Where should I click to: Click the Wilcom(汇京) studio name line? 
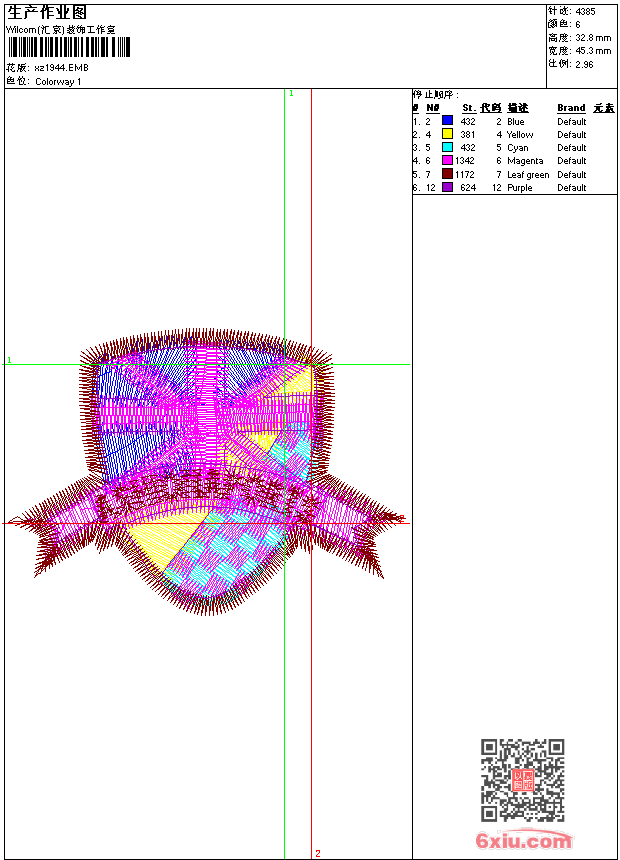pyautogui.click(x=61, y=30)
